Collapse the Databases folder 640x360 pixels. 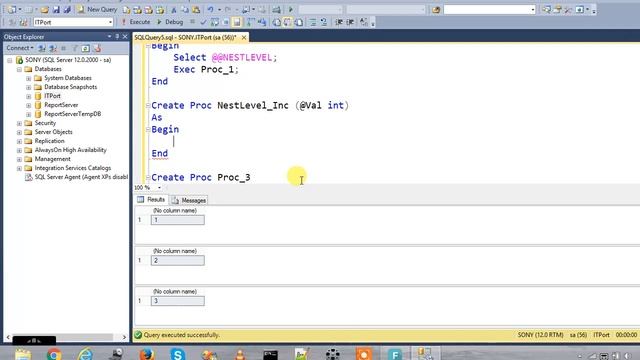(x=19, y=69)
